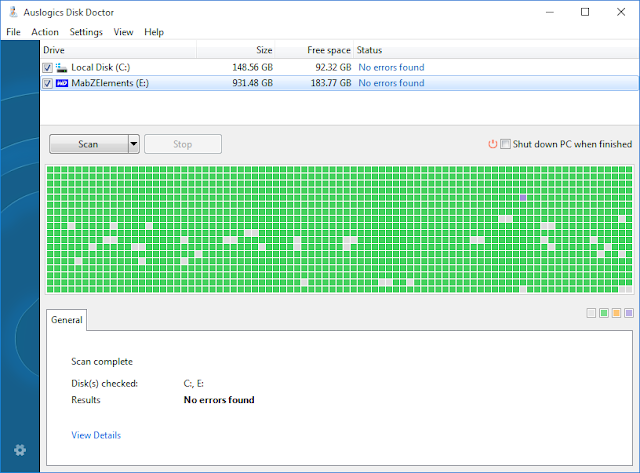Click the 92.32 GB free space value
This screenshot has width=640, height=473.
pos(333,67)
